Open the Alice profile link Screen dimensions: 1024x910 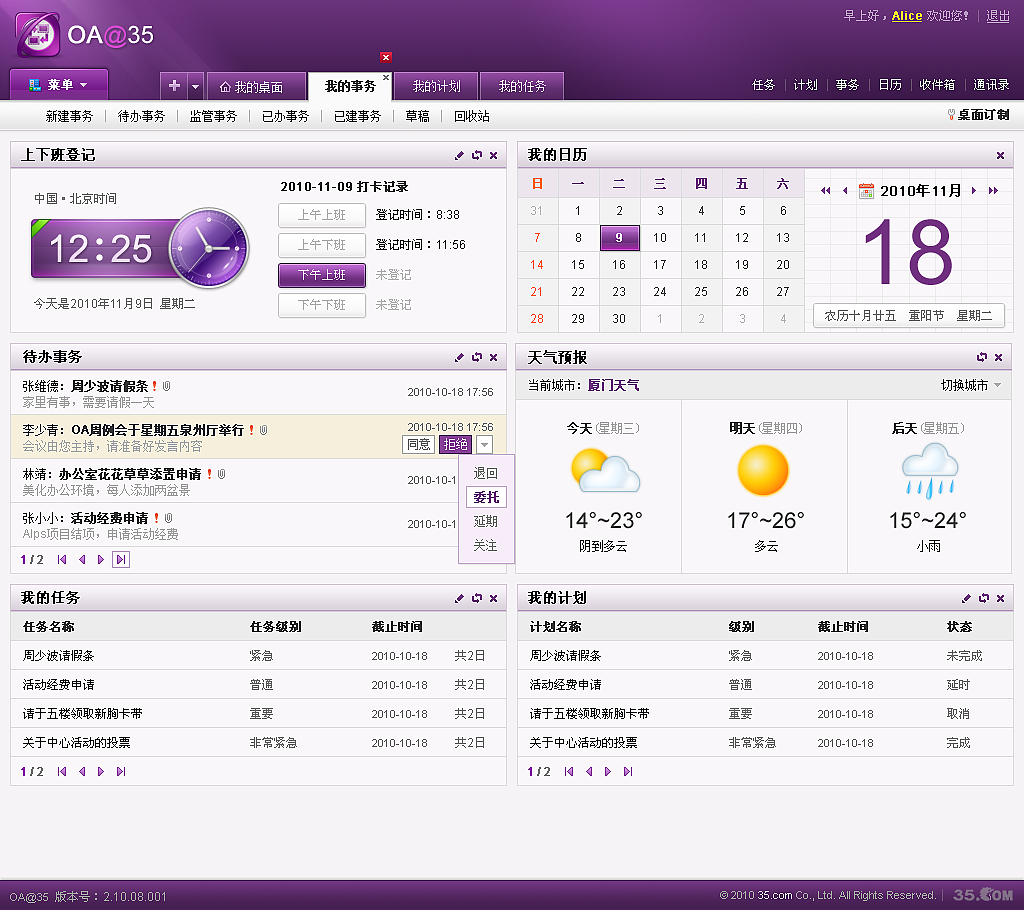906,16
